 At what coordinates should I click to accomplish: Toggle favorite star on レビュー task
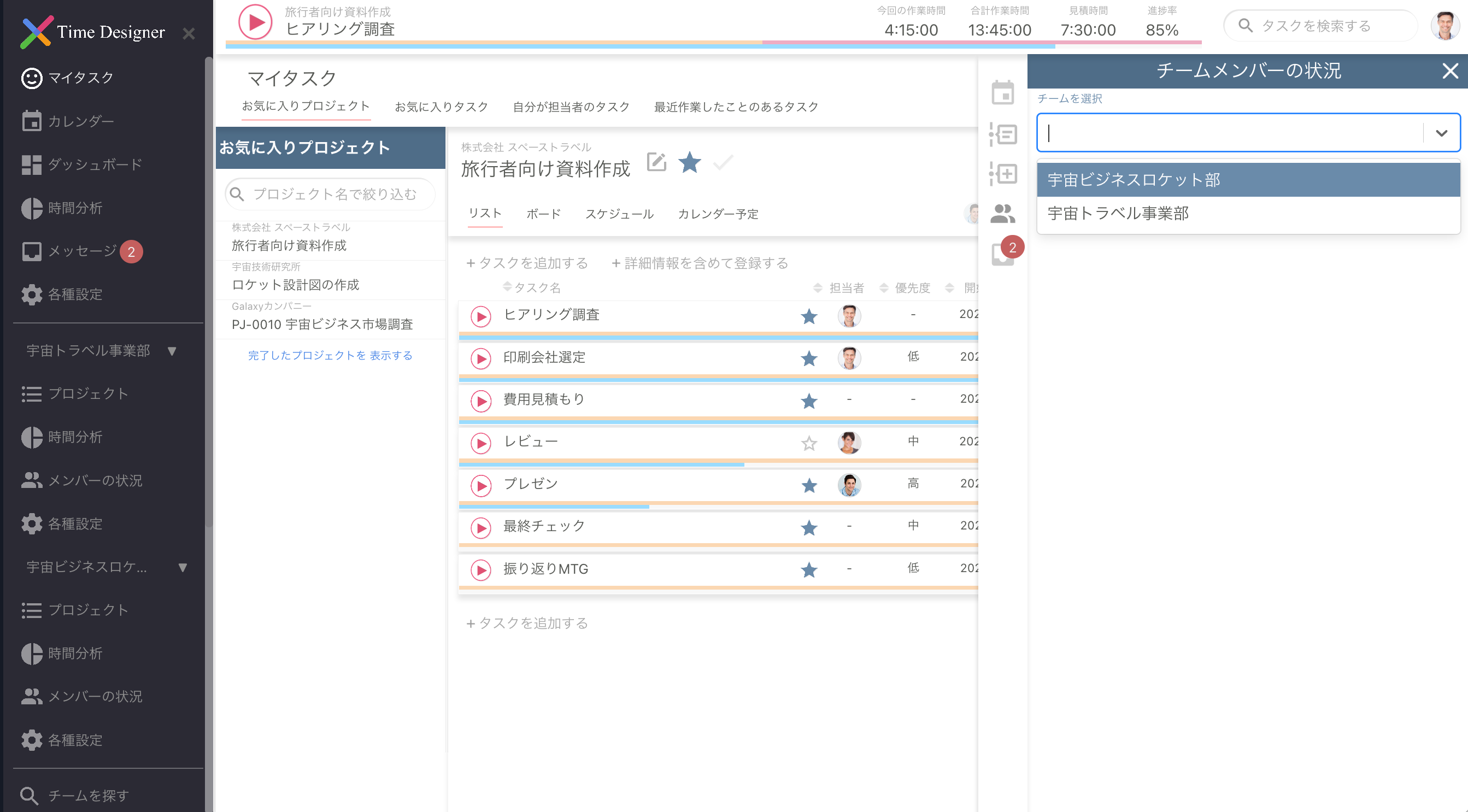click(x=809, y=443)
